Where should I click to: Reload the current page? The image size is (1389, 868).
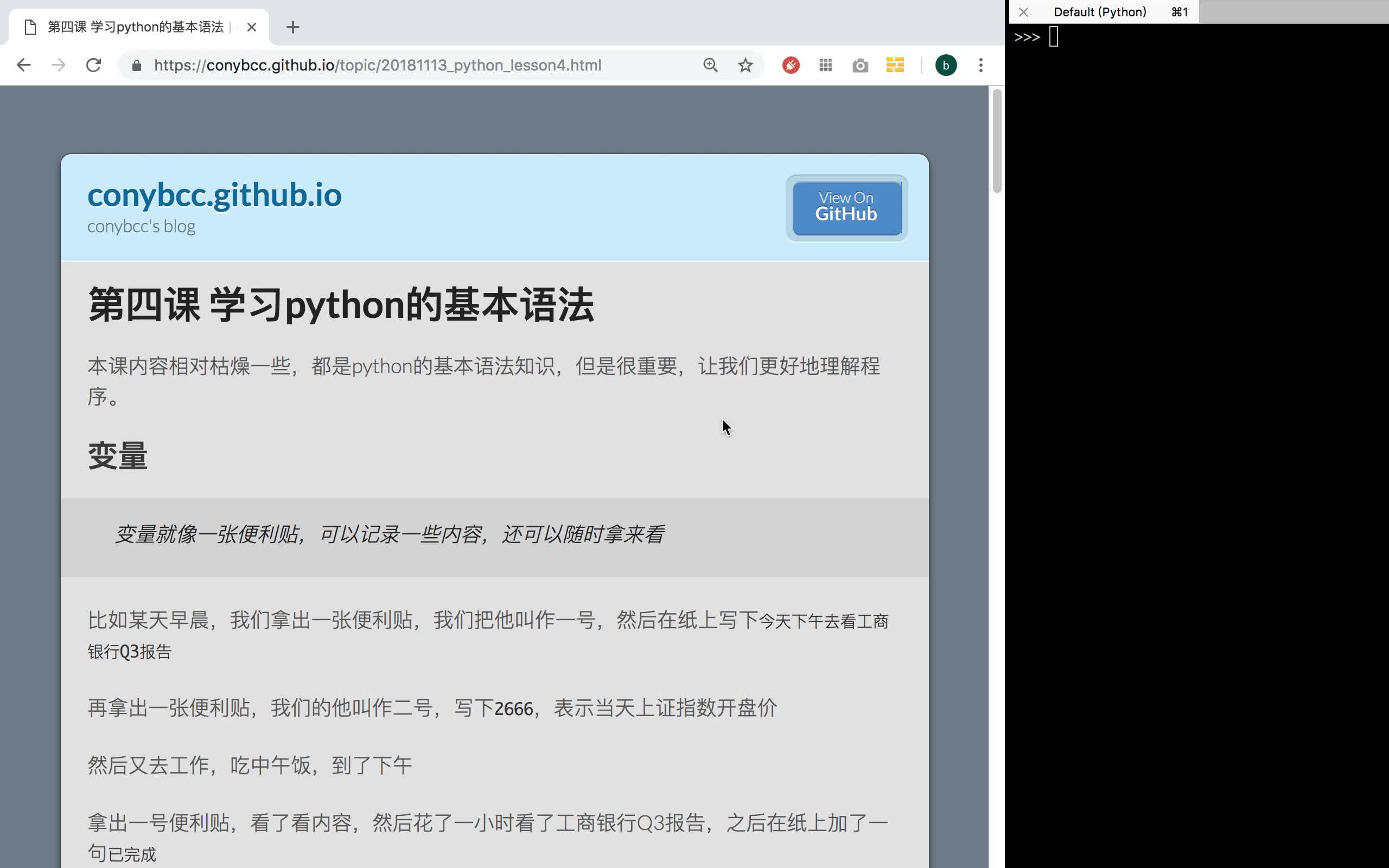click(x=94, y=65)
